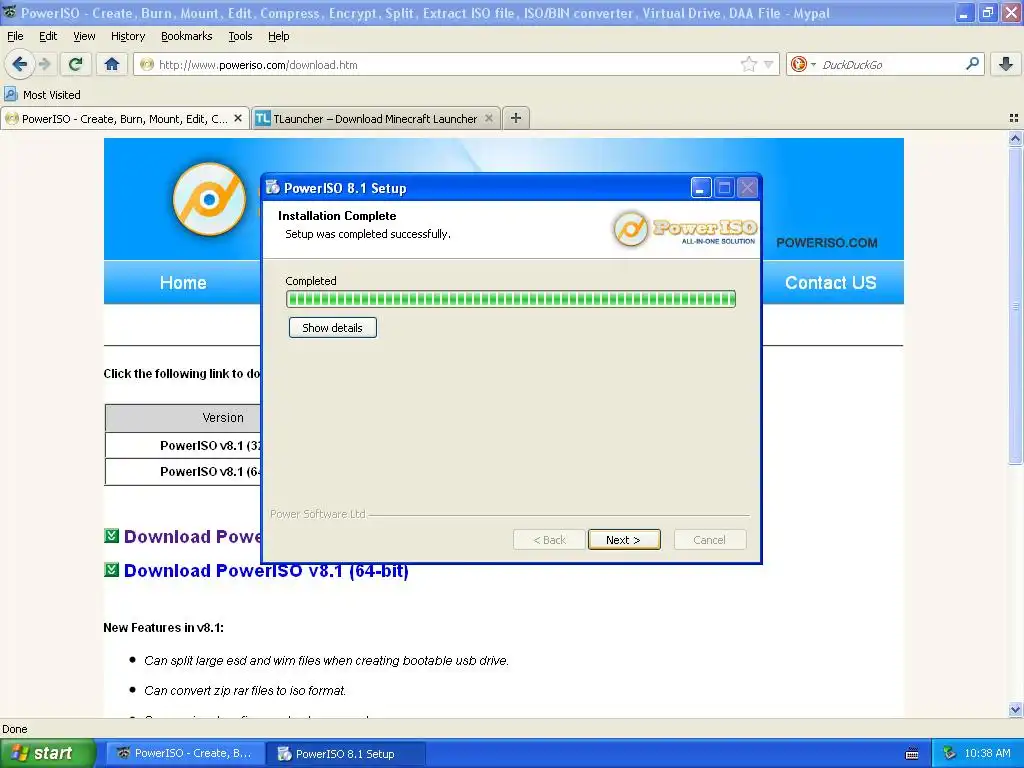Click the browser forward arrow

tap(44, 64)
